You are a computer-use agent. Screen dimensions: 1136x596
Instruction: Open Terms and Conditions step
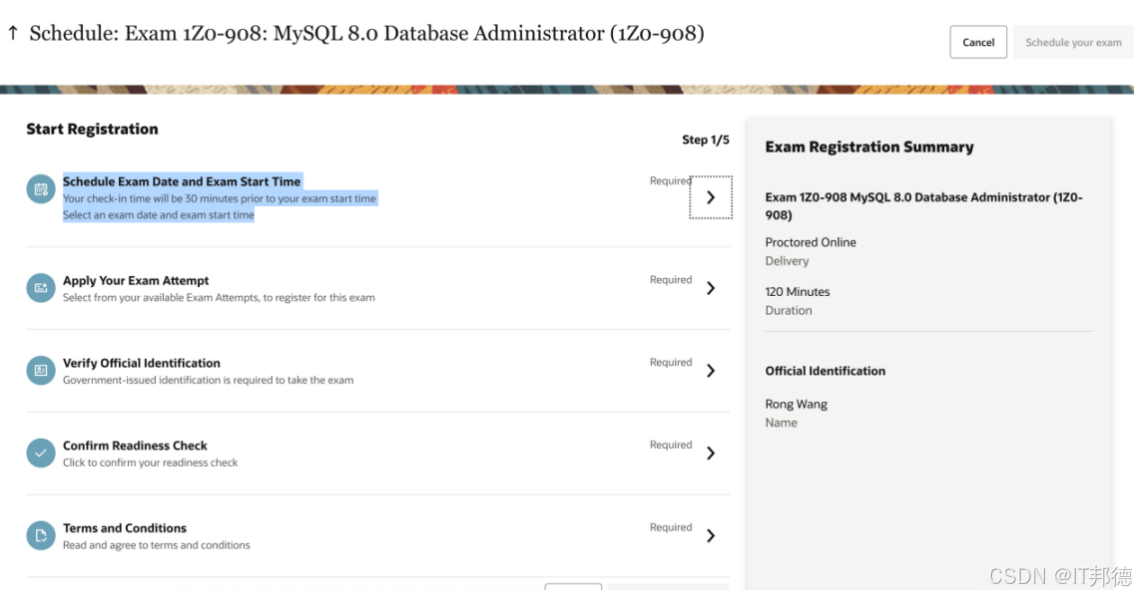[125, 528]
